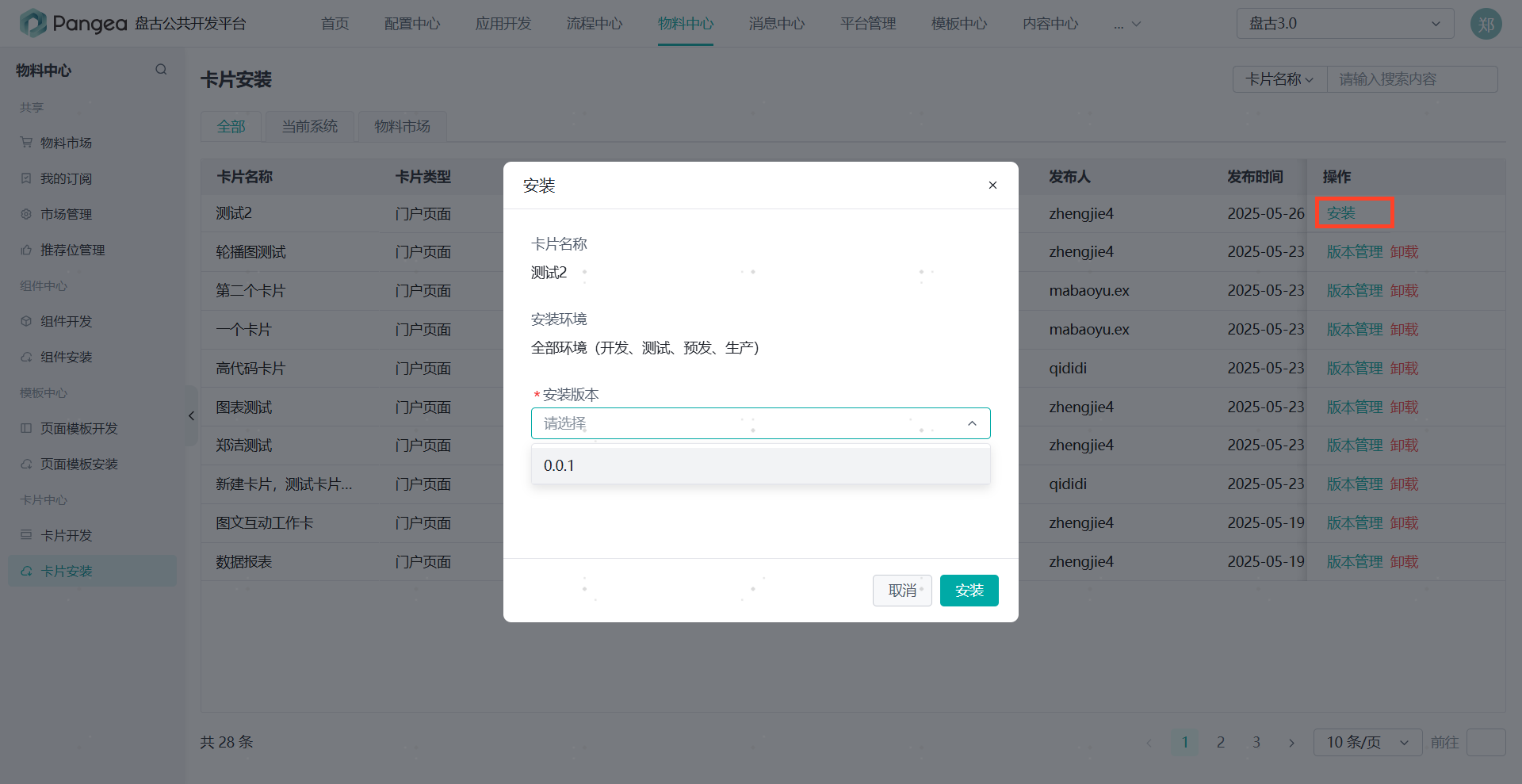1522x784 pixels.
Task: Collapse the left sidebar with arrow handle
Action: 191,415
